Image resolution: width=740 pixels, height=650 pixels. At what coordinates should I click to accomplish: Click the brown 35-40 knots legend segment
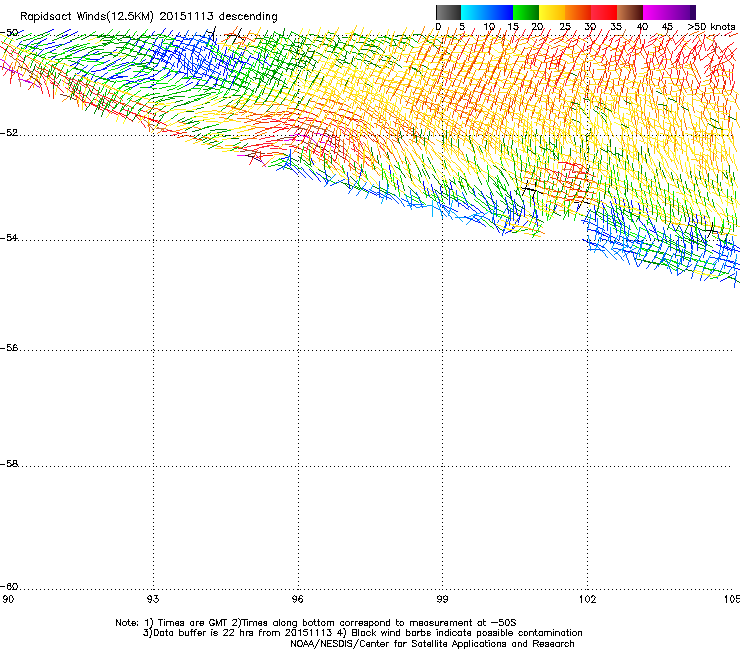[x=630, y=12]
